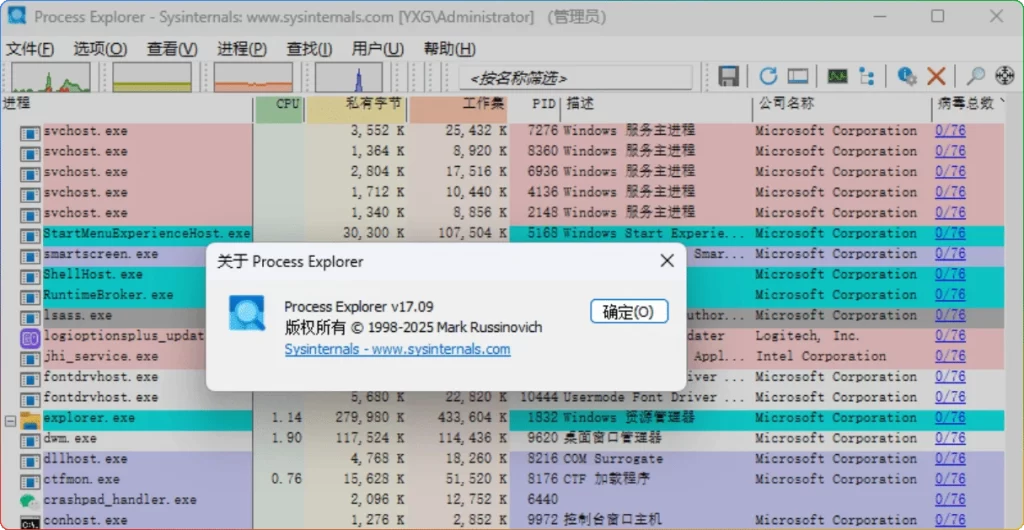Open the 选项(O) menu
Viewport: 1024px width, 530px height.
pyautogui.click(x=100, y=49)
